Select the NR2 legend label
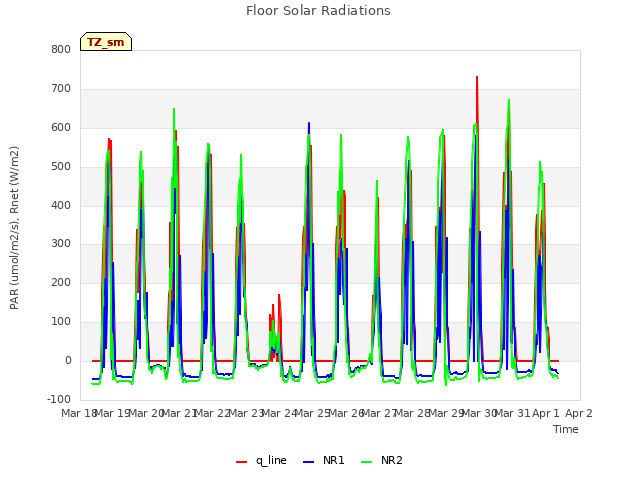 [391, 460]
